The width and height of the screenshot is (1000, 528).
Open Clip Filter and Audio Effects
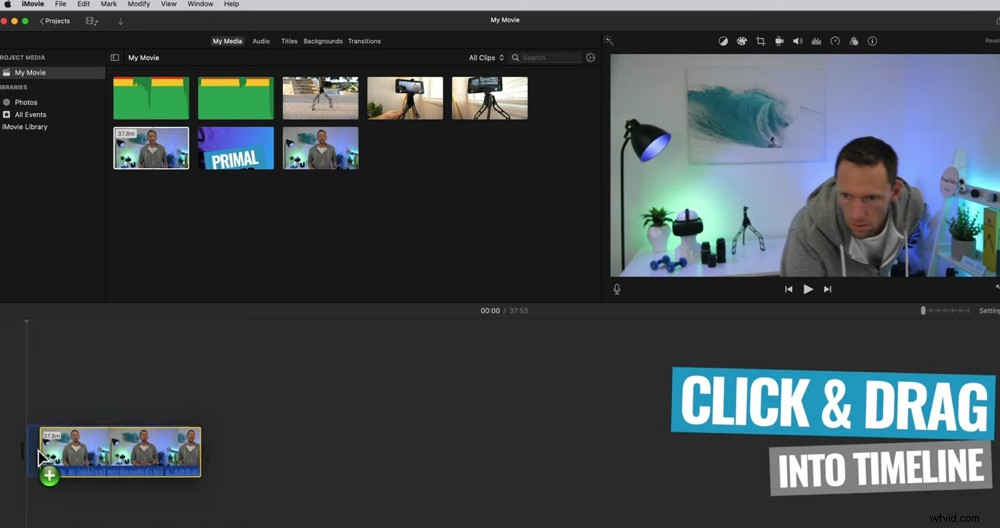(x=853, y=41)
